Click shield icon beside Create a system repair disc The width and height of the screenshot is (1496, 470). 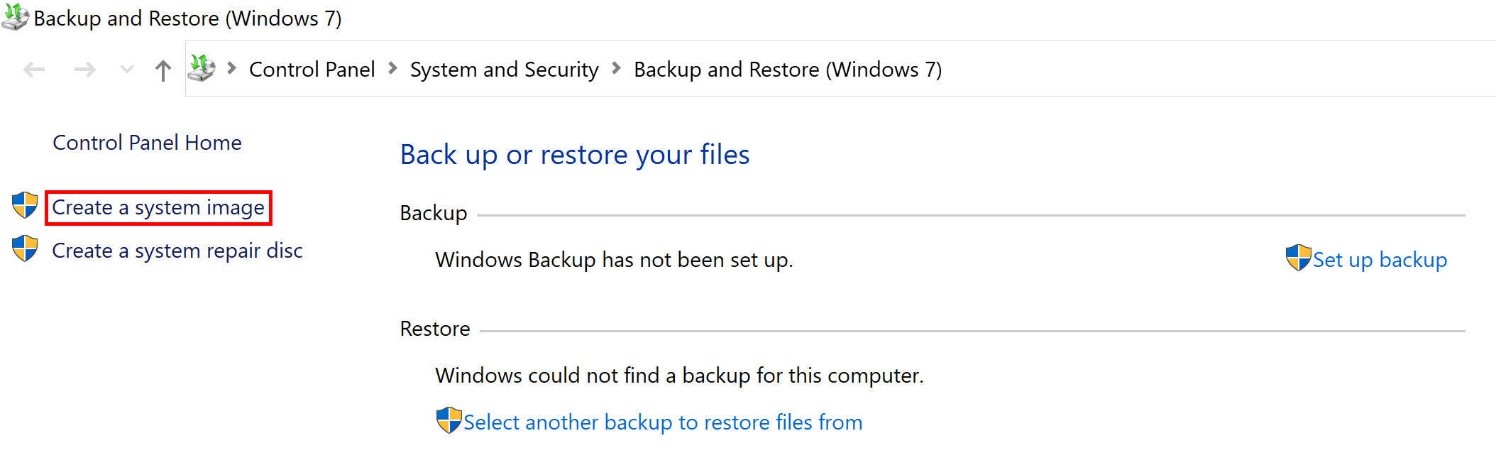pyautogui.click(x=25, y=248)
